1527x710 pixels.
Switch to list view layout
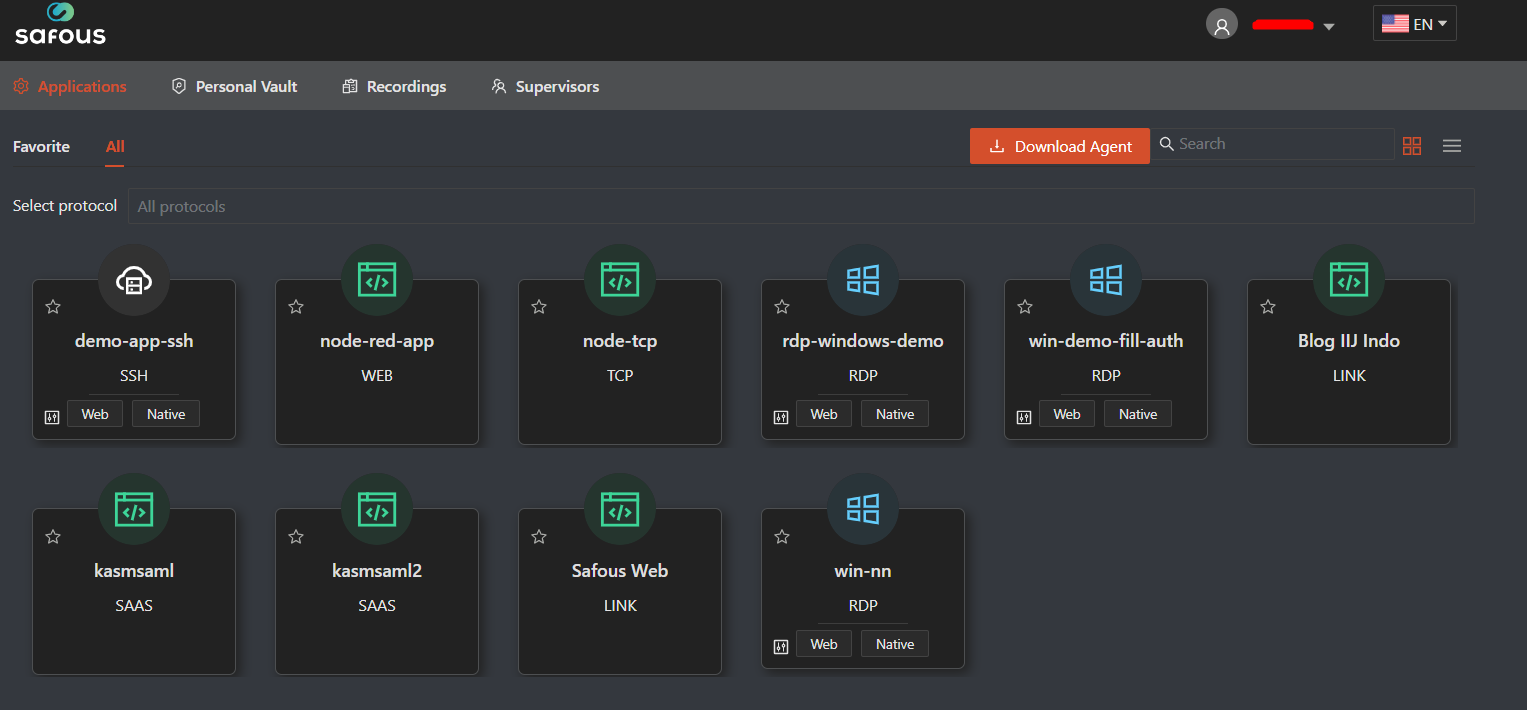(x=1452, y=146)
